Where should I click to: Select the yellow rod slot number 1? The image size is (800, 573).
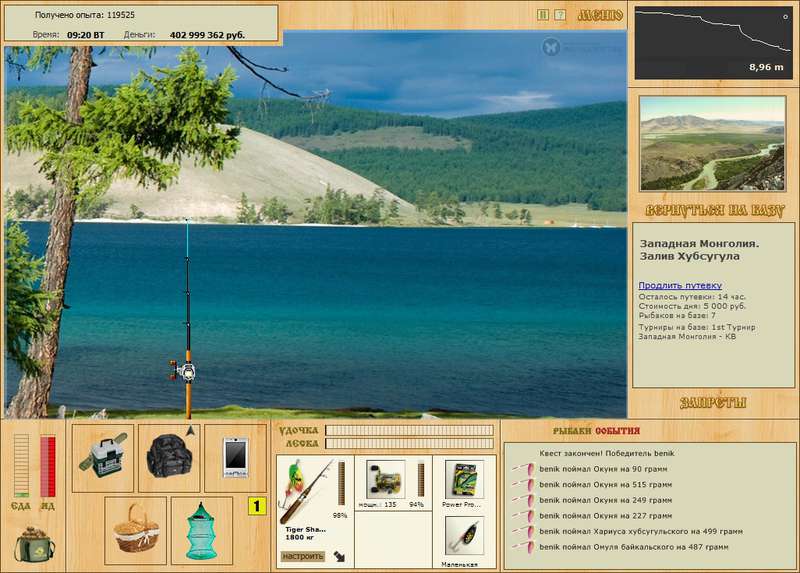tap(257, 506)
